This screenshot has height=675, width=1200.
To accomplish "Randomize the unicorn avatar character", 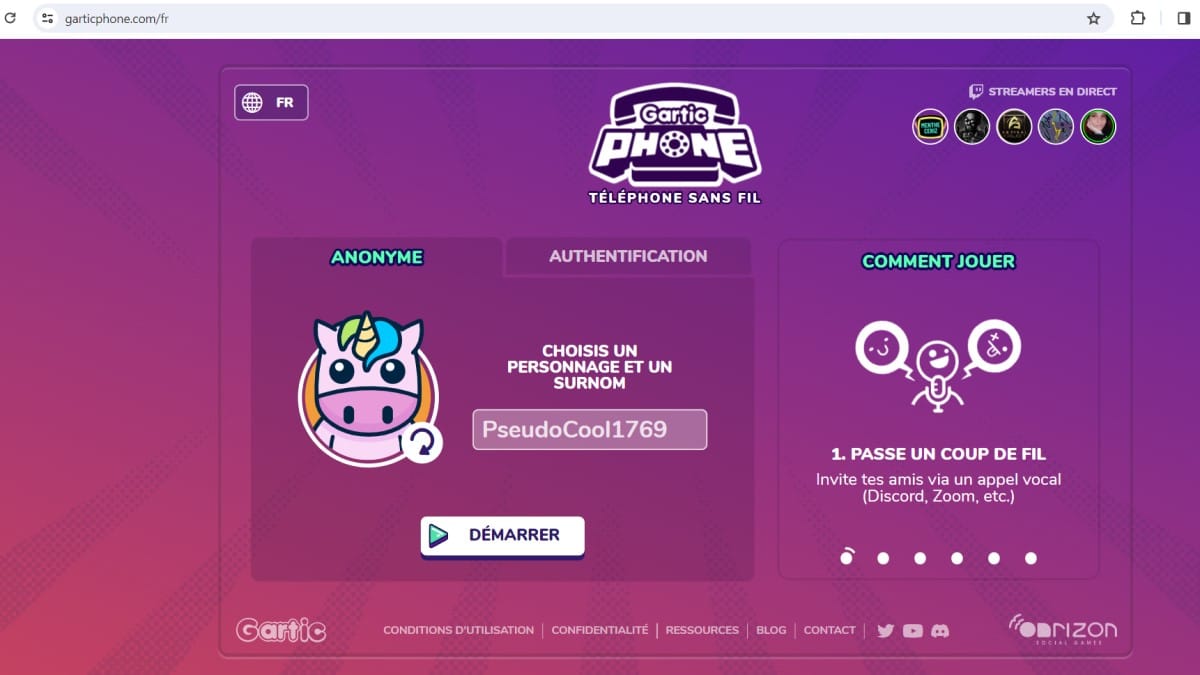I will pyautogui.click(x=423, y=441).
